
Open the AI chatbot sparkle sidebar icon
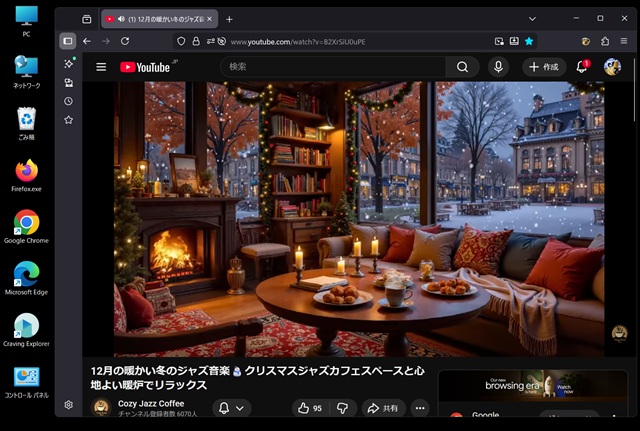click(68, 63)
